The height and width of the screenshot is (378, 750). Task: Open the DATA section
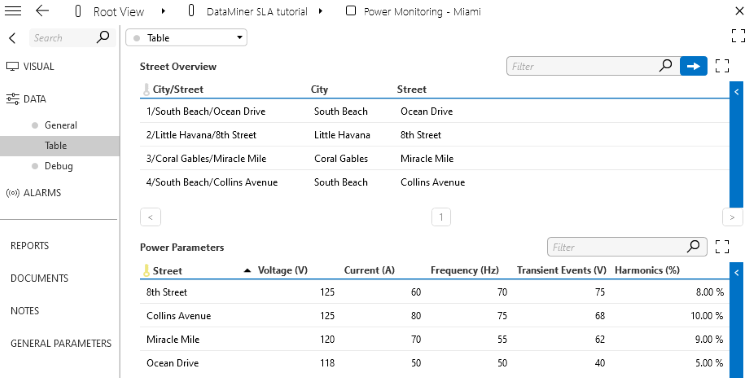[x=34, y=99]
